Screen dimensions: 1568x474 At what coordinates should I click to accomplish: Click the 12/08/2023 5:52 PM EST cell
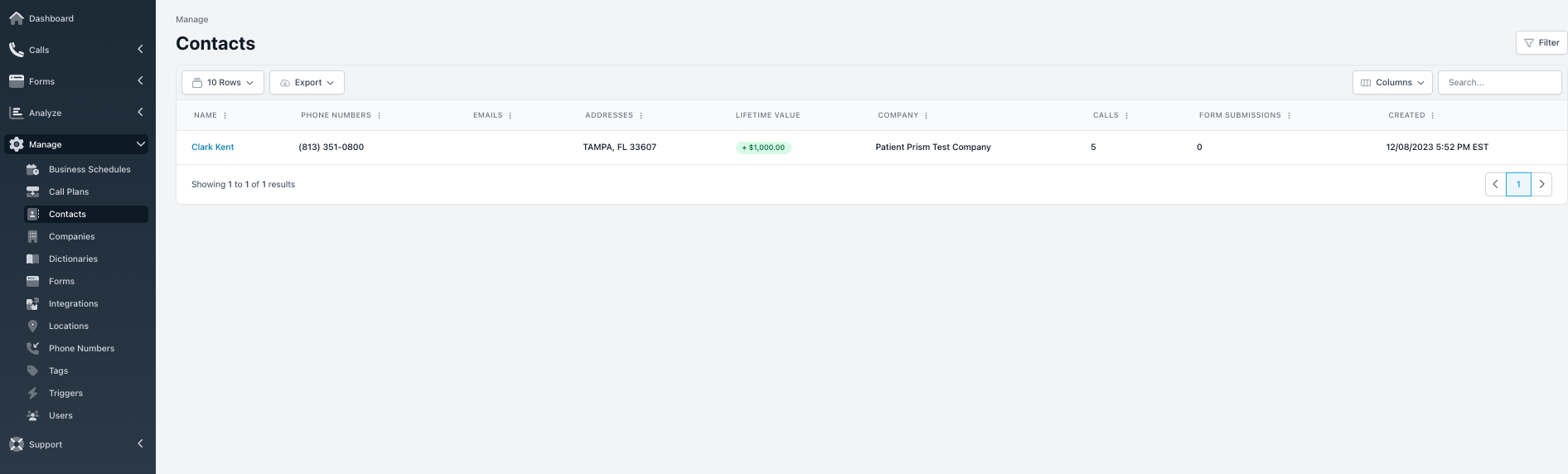pyautogui.click(x=1437, y=148)
